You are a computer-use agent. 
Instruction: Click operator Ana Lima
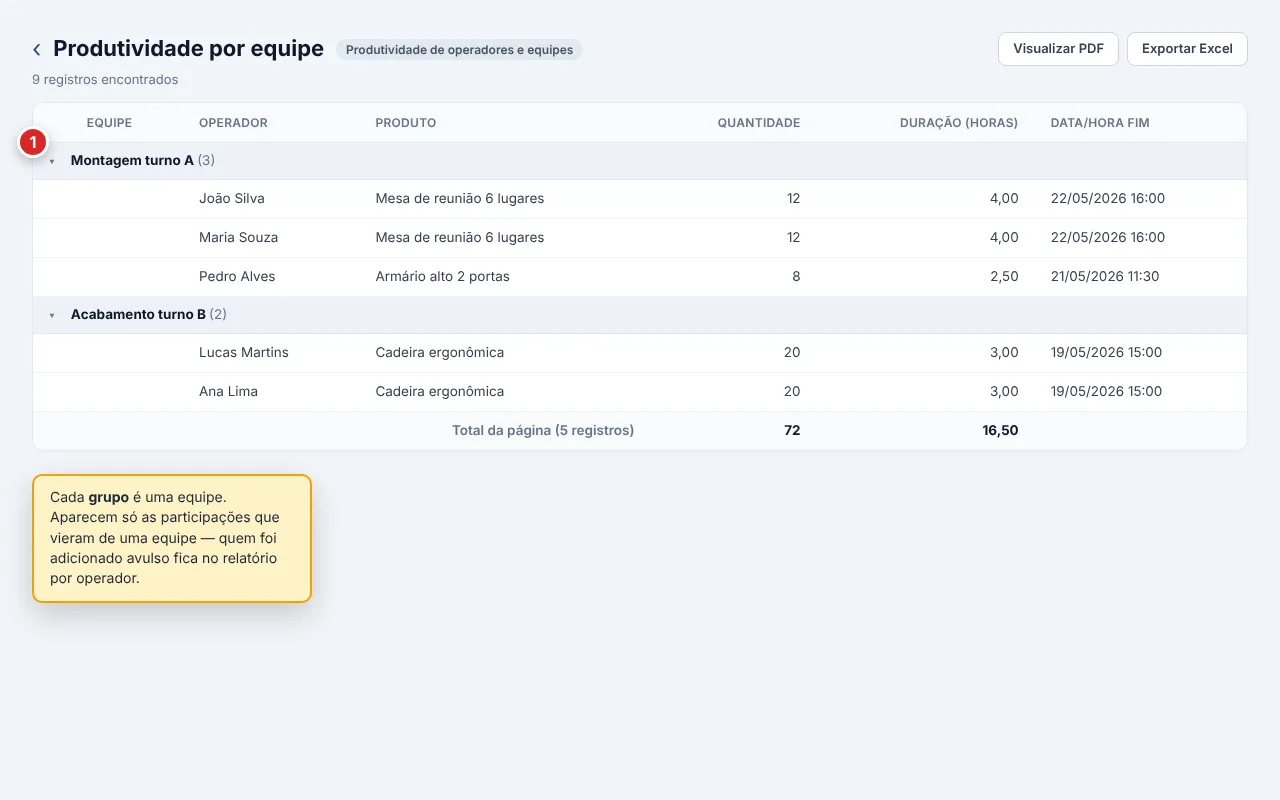click(228, 391)
